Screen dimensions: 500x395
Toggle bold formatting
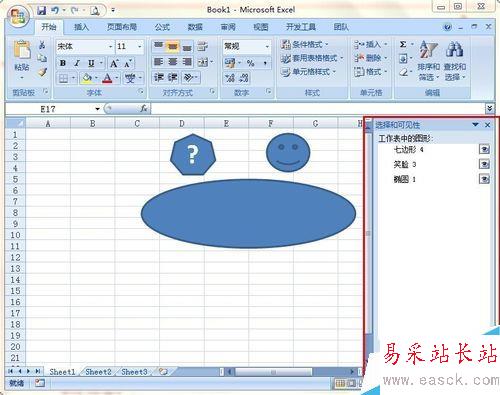point(63,63)
